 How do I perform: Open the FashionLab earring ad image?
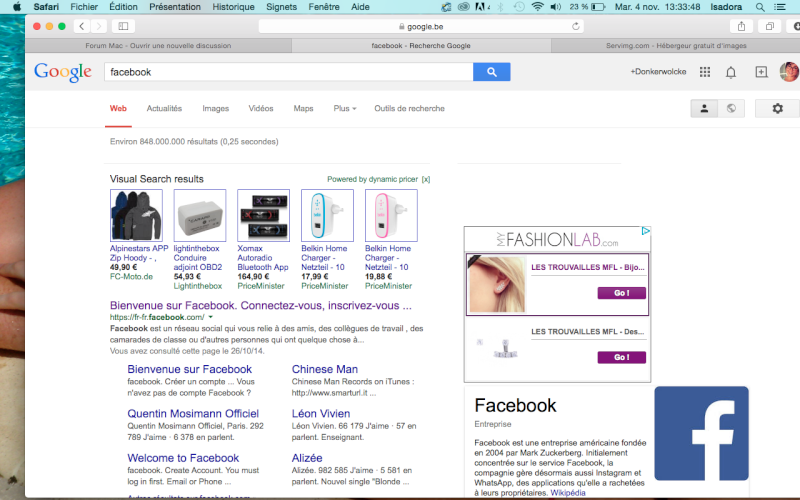tap(496, 284)
